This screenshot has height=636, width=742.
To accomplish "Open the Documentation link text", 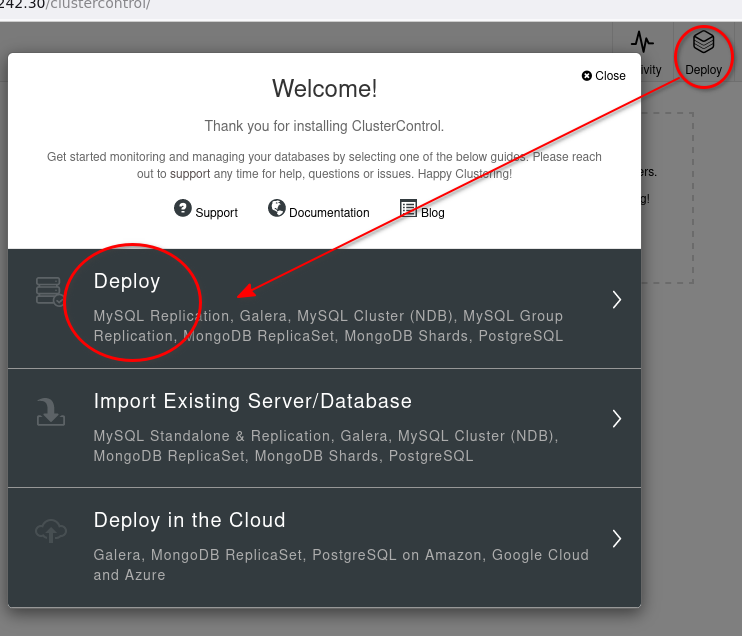I will click(329, 213).
